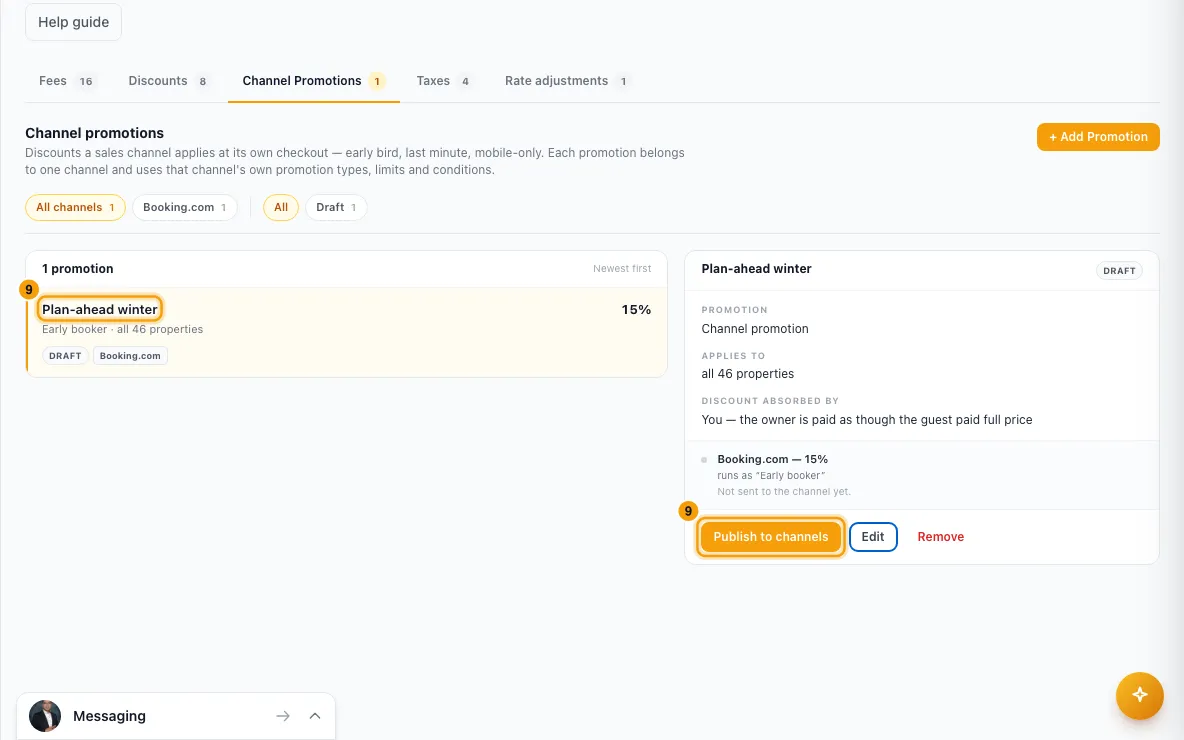Edit the Plan-ahead winter promotion
The image size is (1184, 740).
point(873,537)
